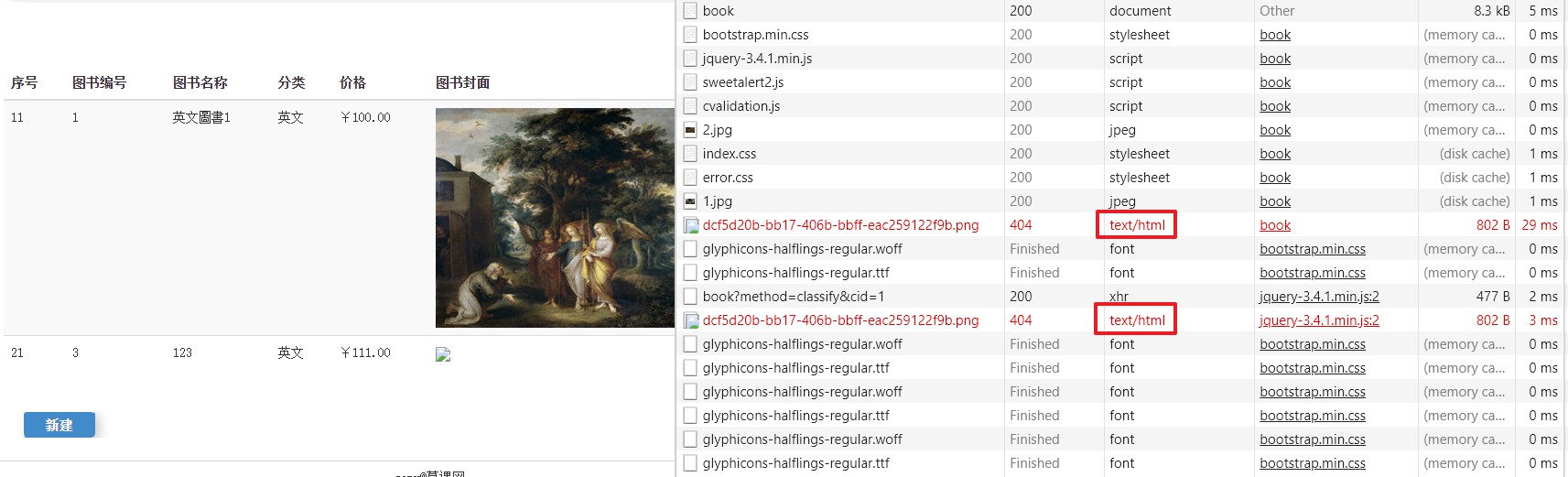Open the book cover painting thumbnail
1568x477 pixels.
[555, 218]
